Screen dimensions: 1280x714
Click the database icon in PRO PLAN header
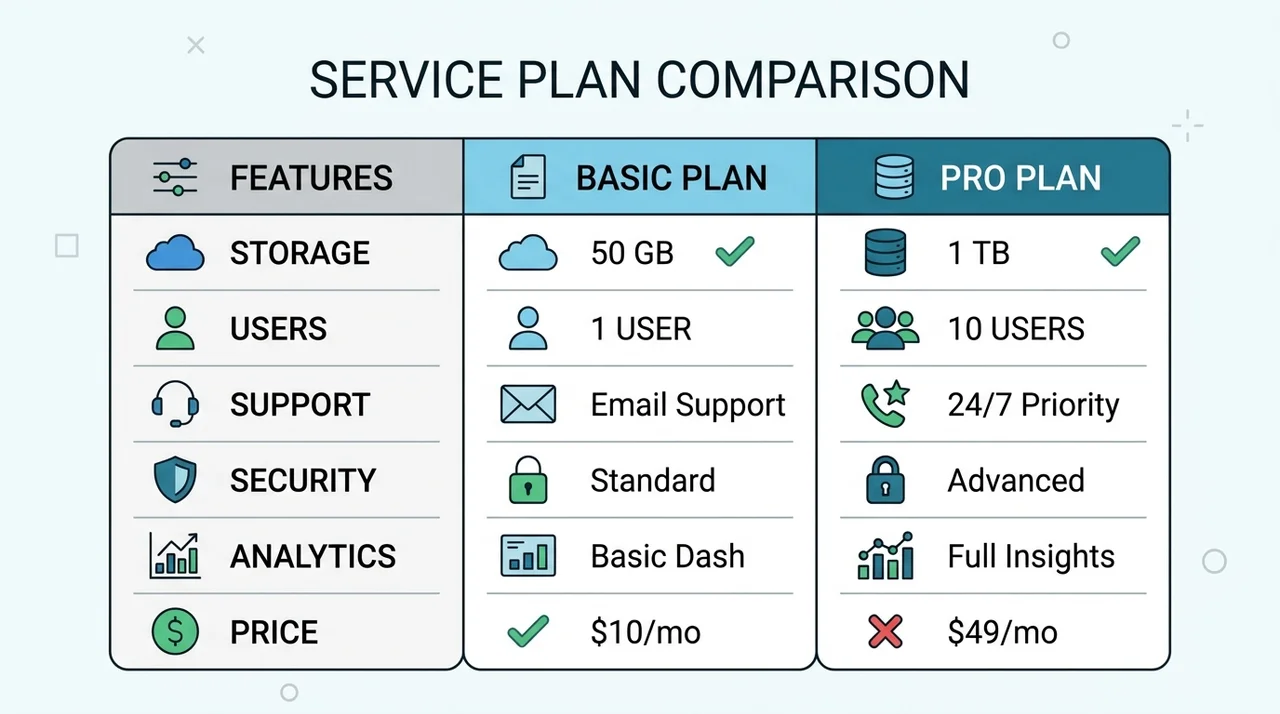893,177
